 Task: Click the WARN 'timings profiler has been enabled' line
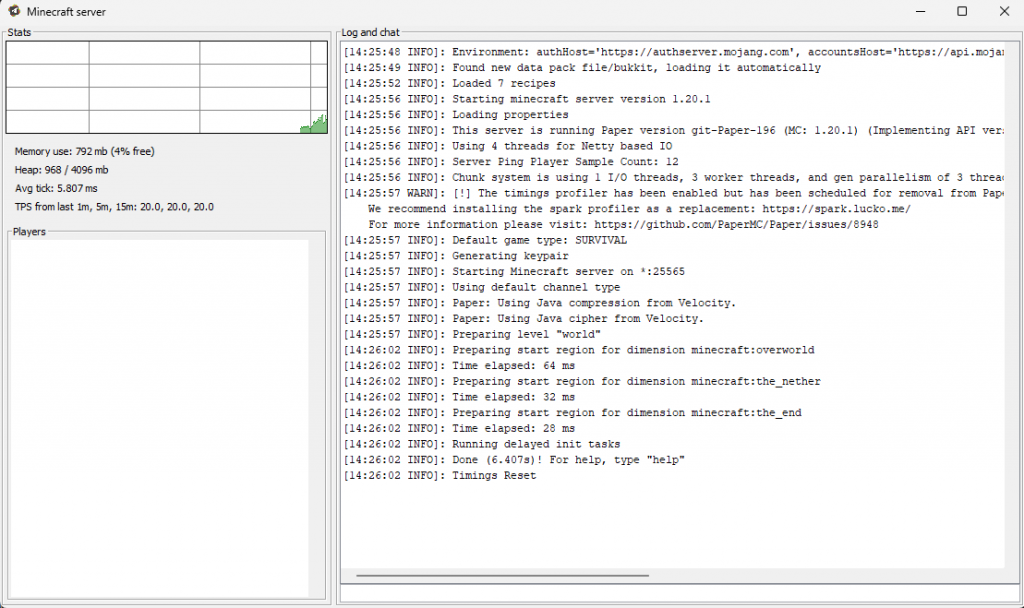coord(674,193)
